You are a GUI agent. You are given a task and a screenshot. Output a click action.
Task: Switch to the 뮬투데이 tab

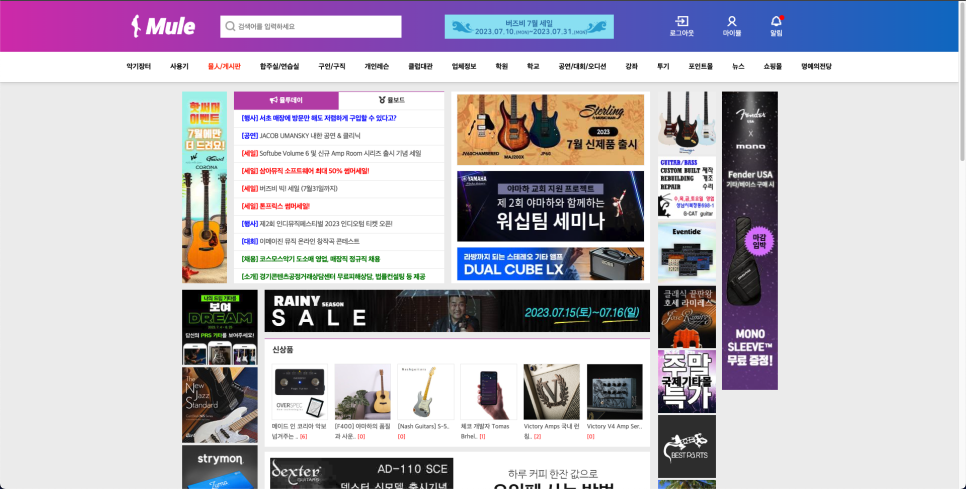[286, 100]
